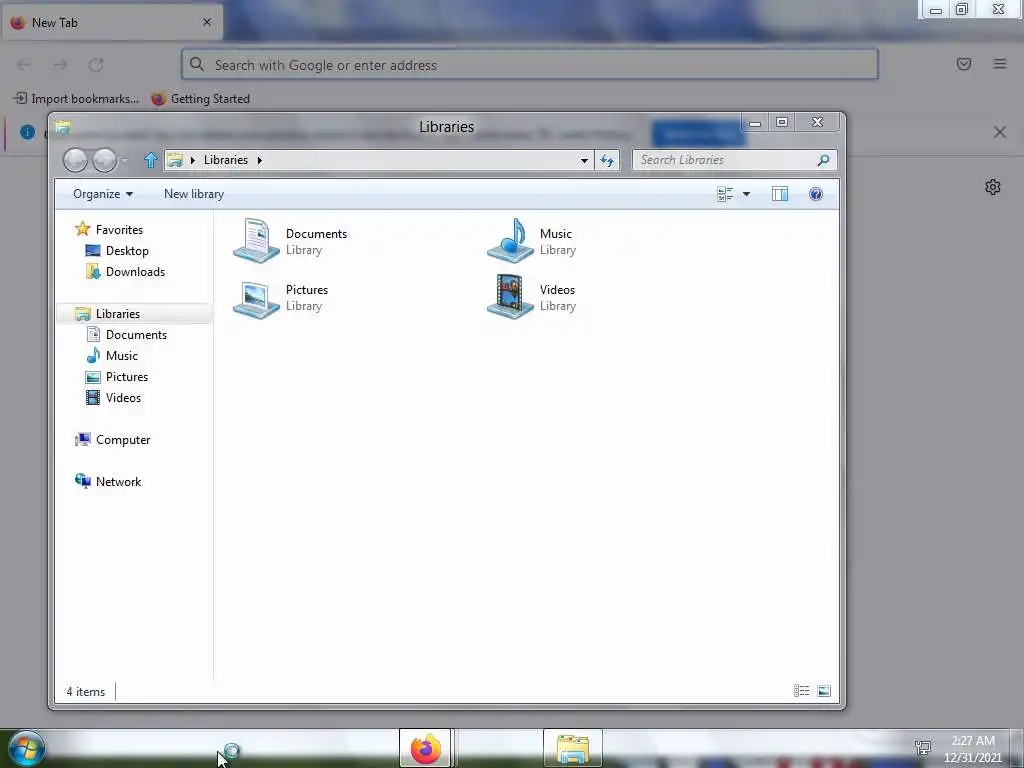Expand address bar history dropdown
This screenshot has height=768, width=1024.
[584, 161]
